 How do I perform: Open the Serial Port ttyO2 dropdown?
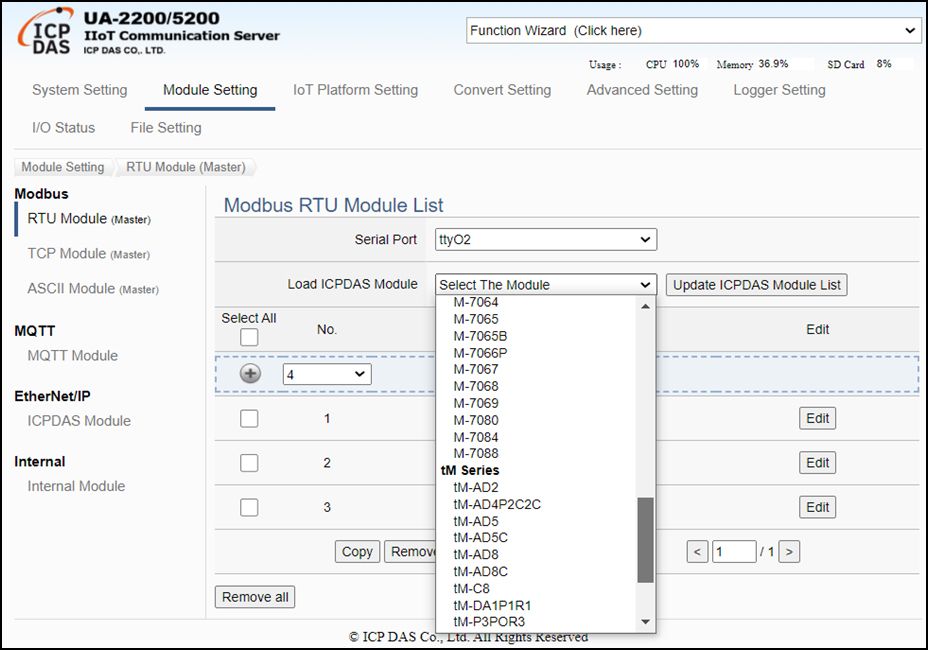(546, 240)
